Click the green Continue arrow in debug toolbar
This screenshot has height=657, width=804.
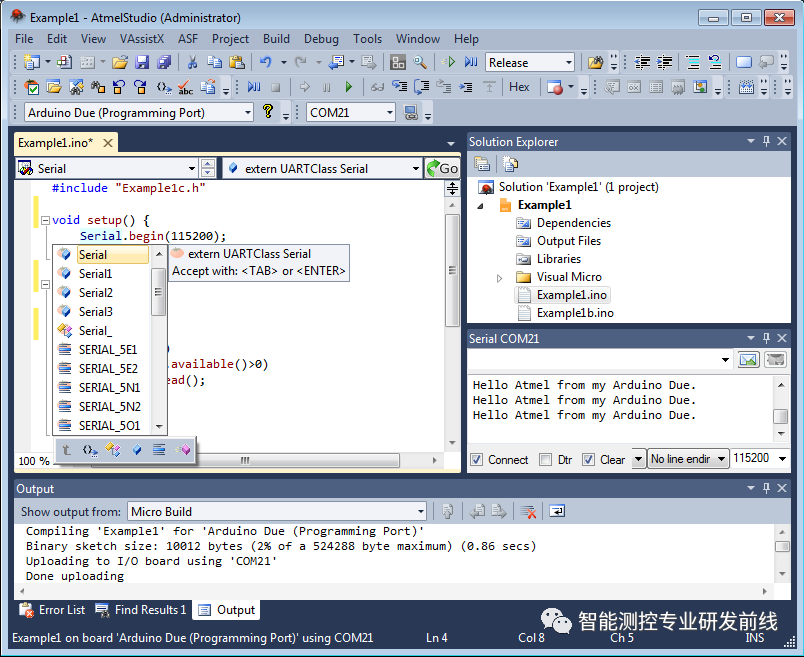(349, 87)
